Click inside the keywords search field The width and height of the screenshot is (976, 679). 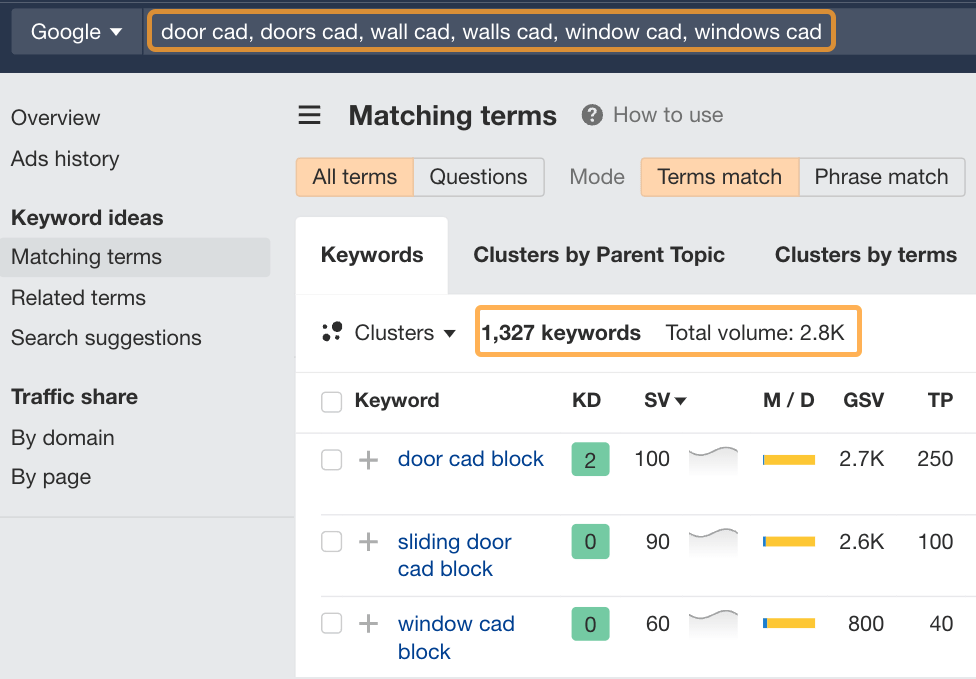point(490,31)
